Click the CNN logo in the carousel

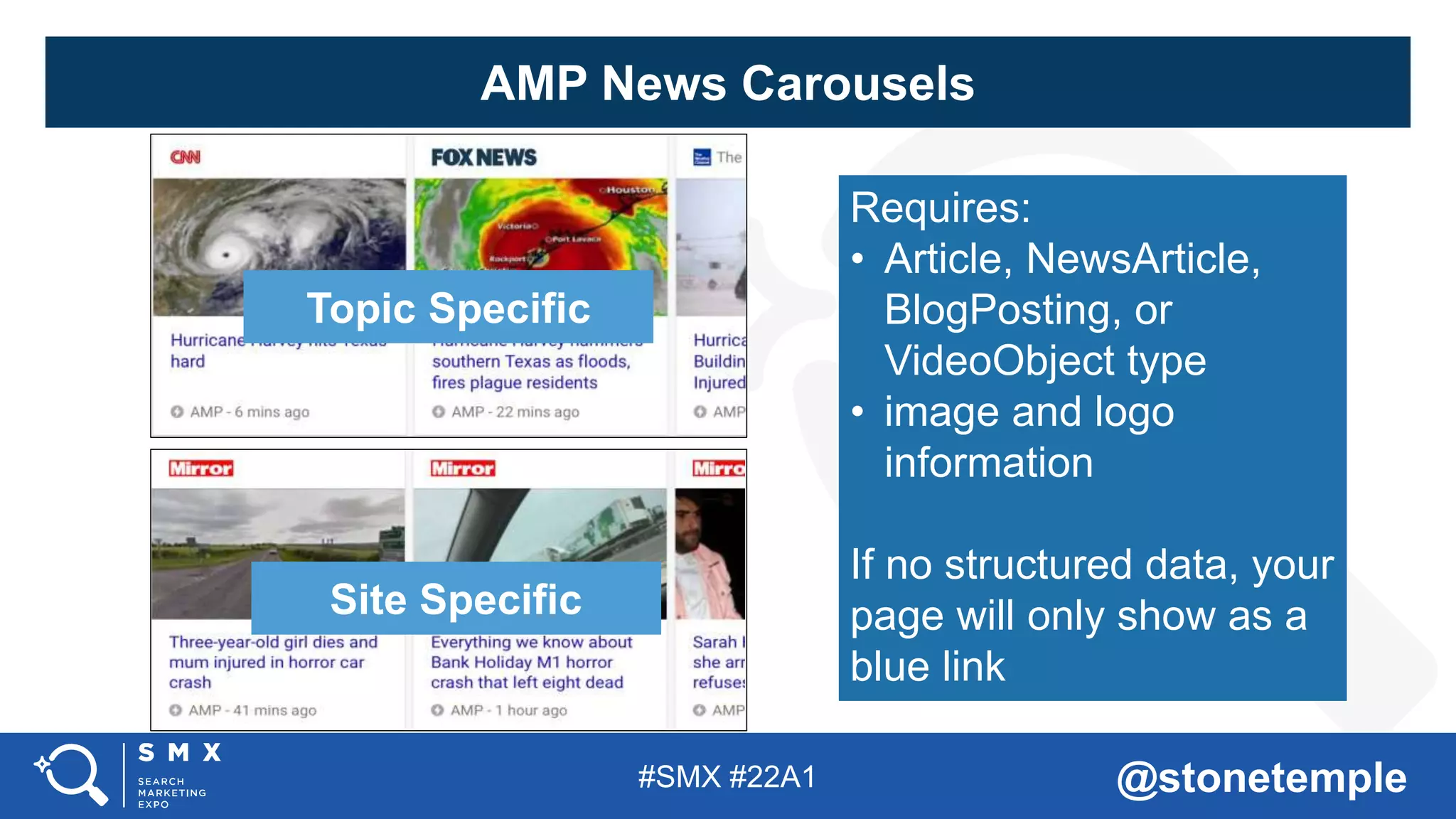[x=186, y=157]
